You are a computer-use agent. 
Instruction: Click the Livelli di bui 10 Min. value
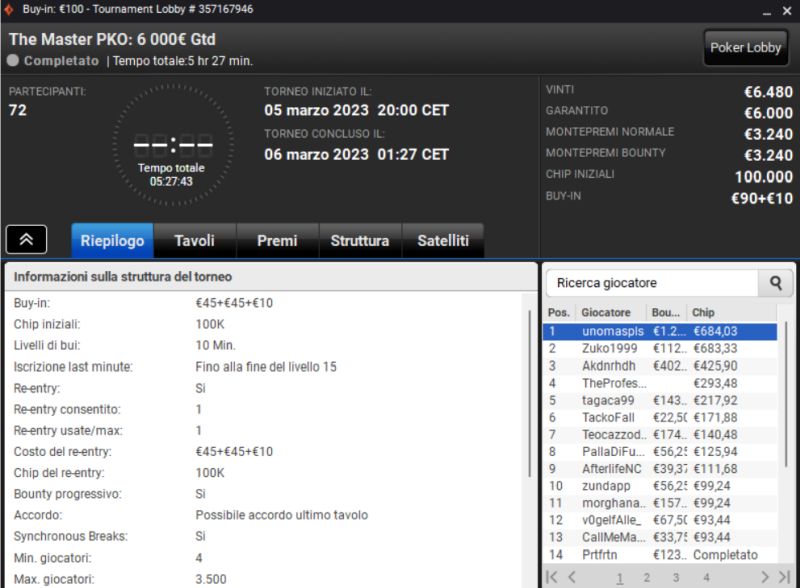(215, 346)
